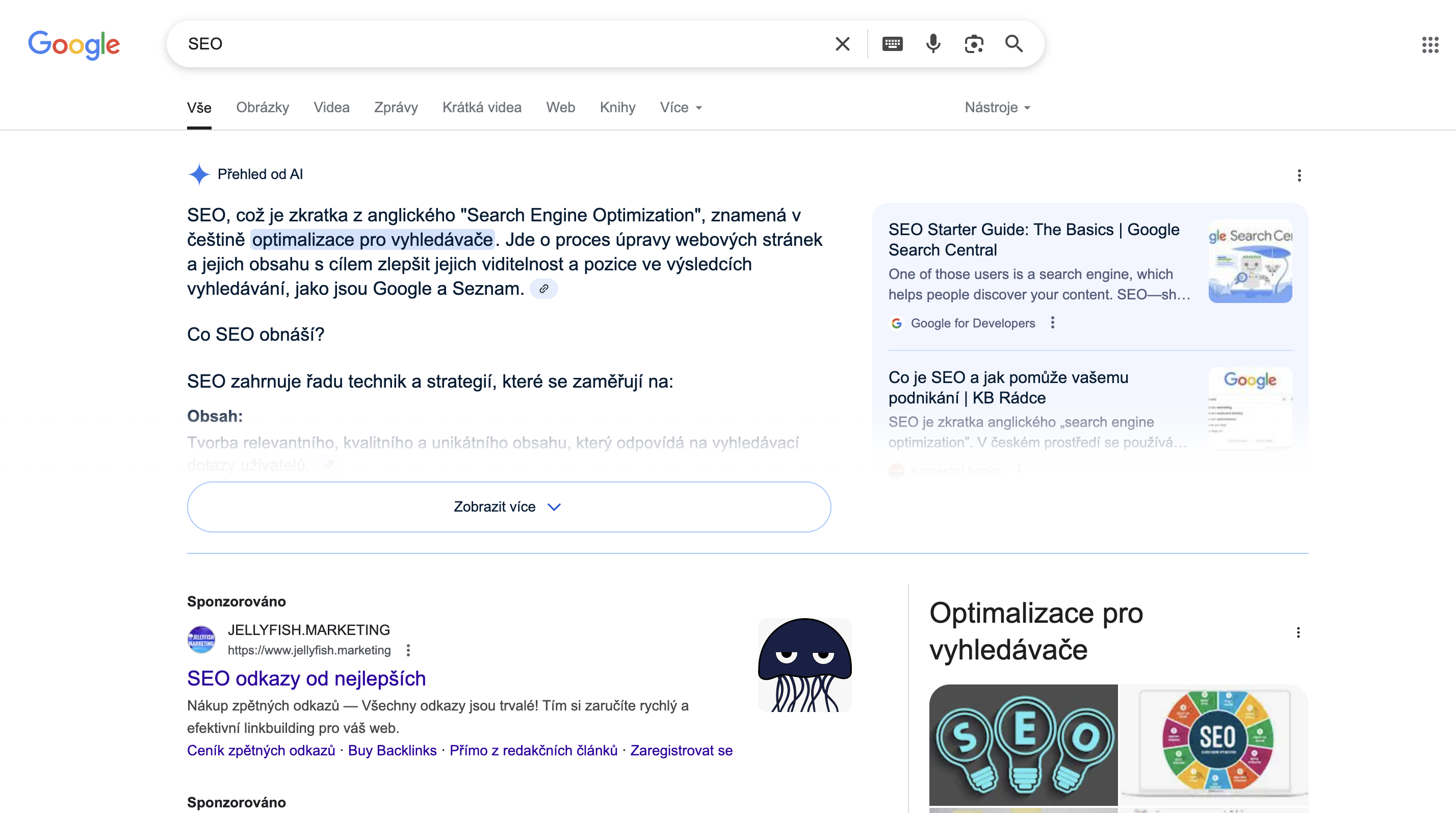The image size is (1456, 813).
Task: Expand AI overview with Zobrazit více
Action: [509, 506]
